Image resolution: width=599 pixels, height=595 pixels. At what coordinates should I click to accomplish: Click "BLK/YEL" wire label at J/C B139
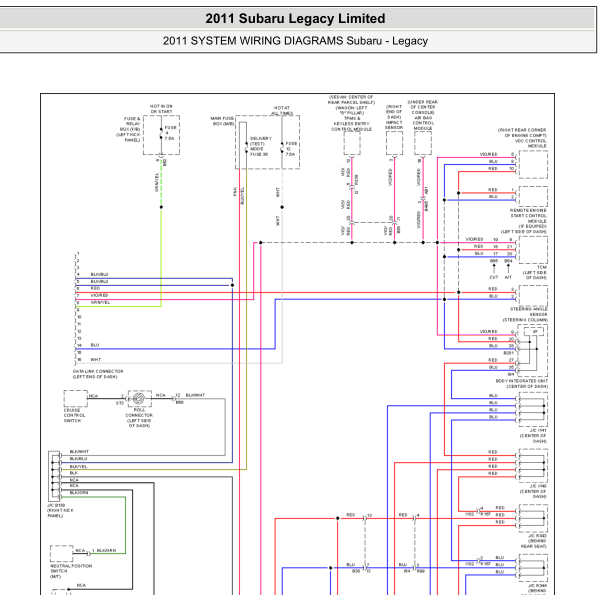[78, 466]
